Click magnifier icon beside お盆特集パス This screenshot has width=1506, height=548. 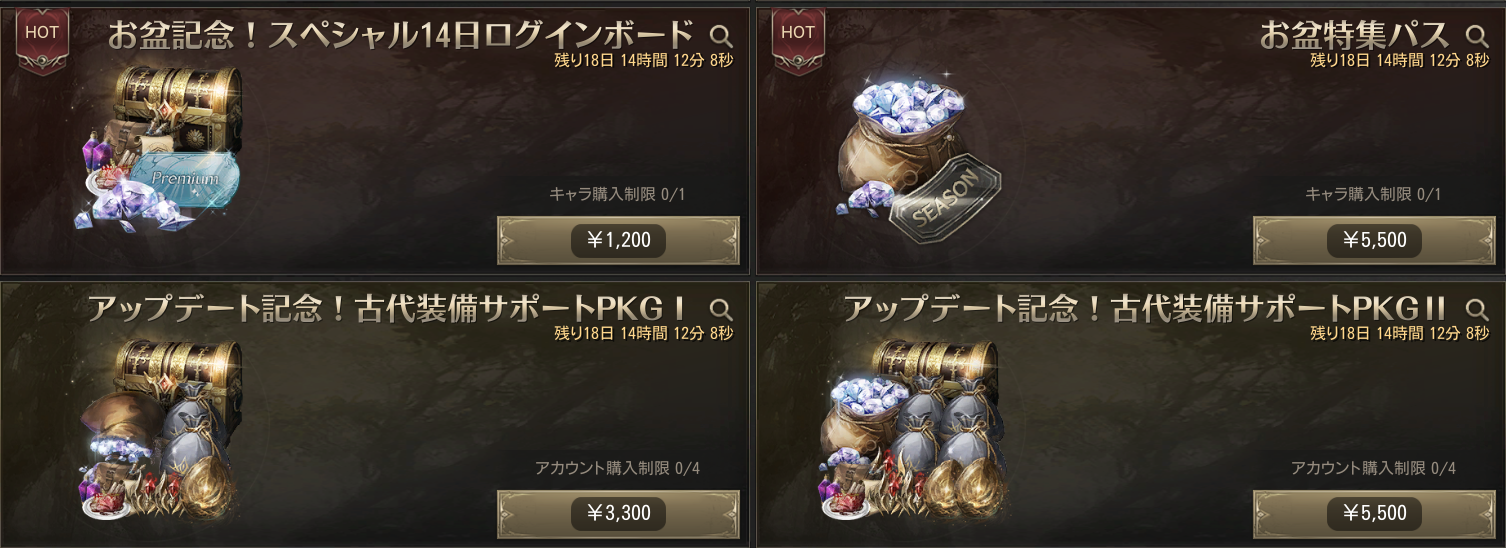[1477, 37]
